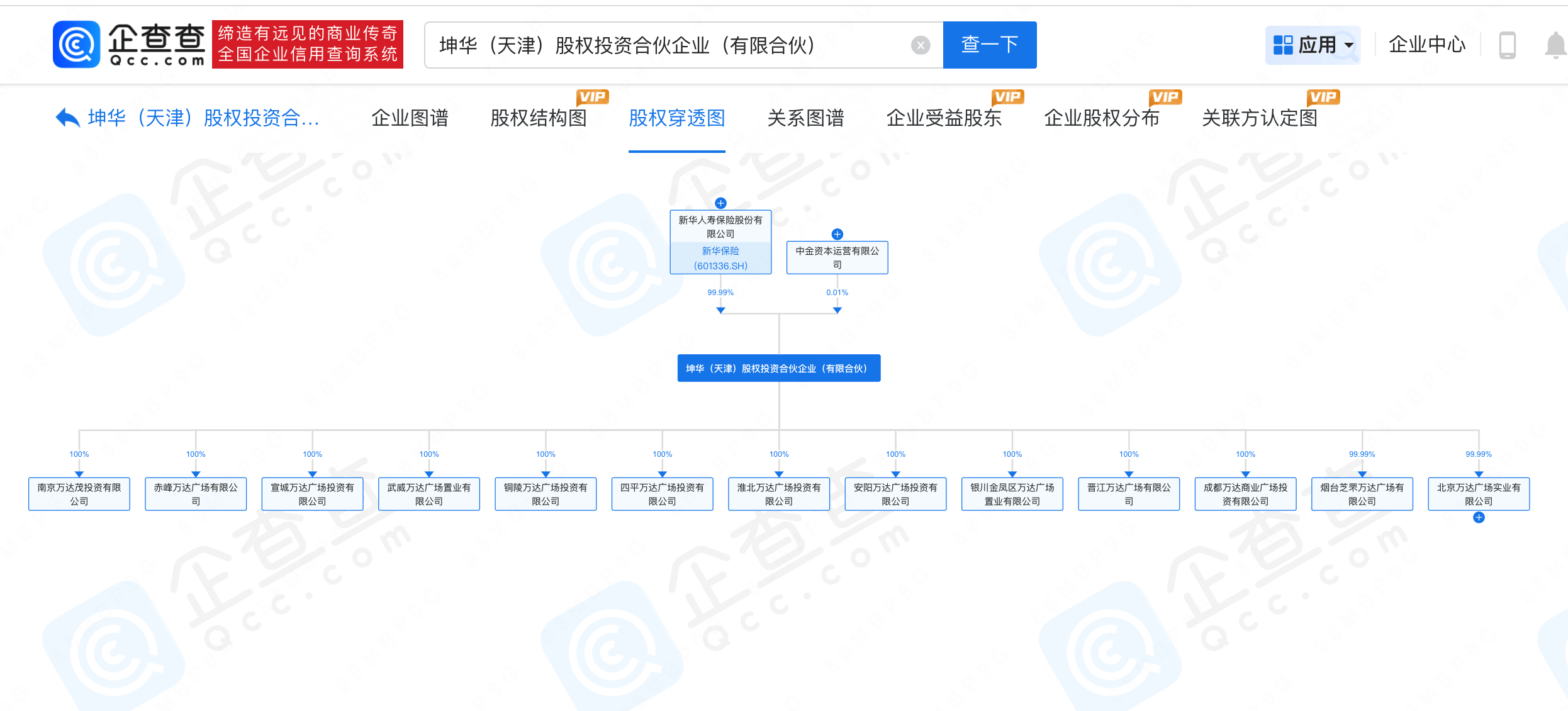Click the 99.99% share label under 新华人寿
This screenshot has width=1568, height=711.
pyautogui.click(x=720, y=293)
